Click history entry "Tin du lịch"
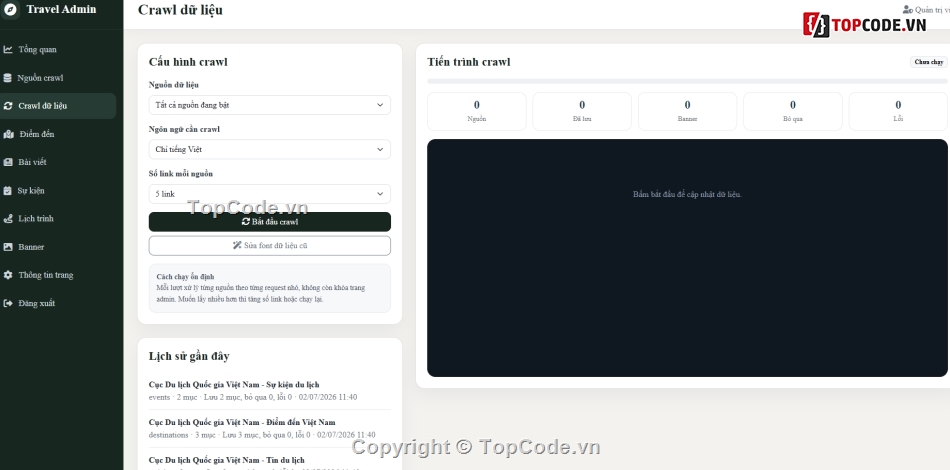 pos(227,460)
